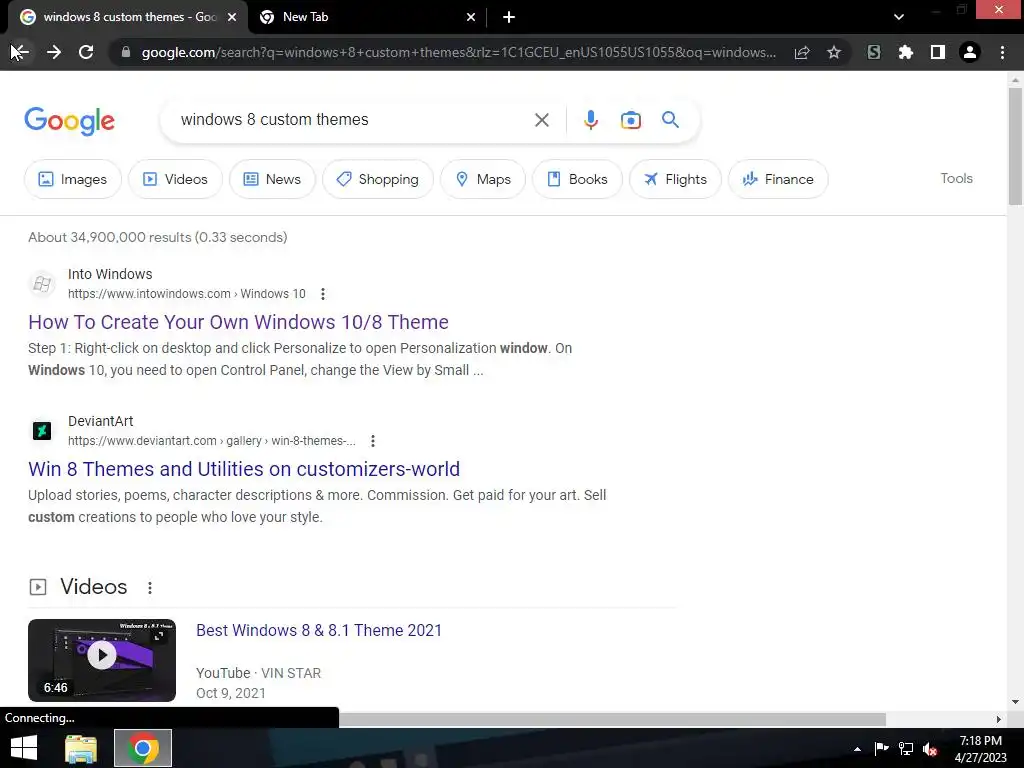1024x768 pixels.
Task: Play the 6:46 video thumbnail
Action: (x=102, y=660)
